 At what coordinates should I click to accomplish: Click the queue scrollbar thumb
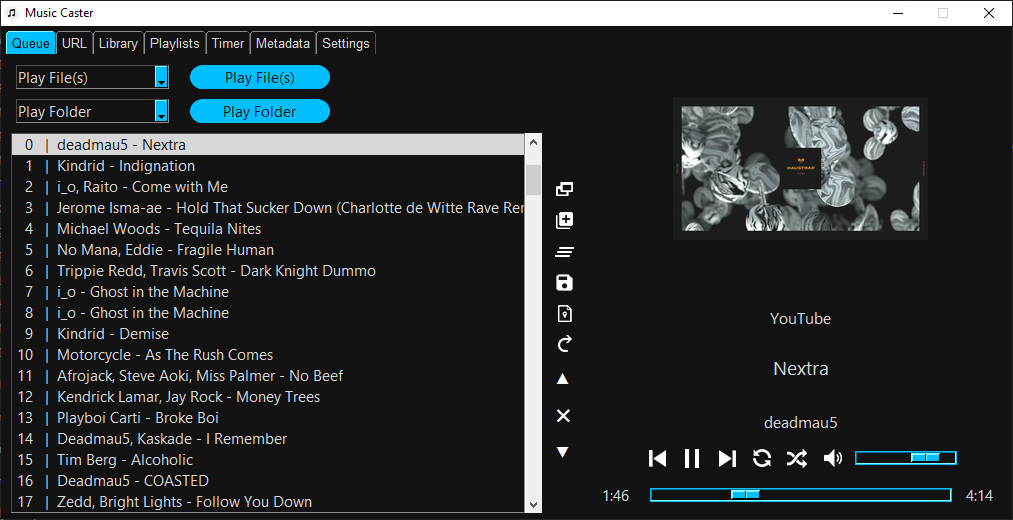[533, 180]
